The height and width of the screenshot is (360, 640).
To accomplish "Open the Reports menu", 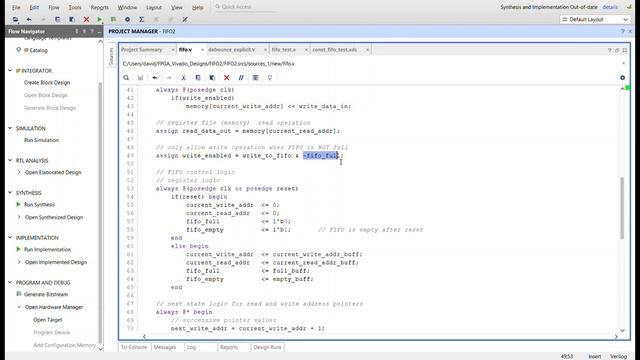I will pos(100,7).
